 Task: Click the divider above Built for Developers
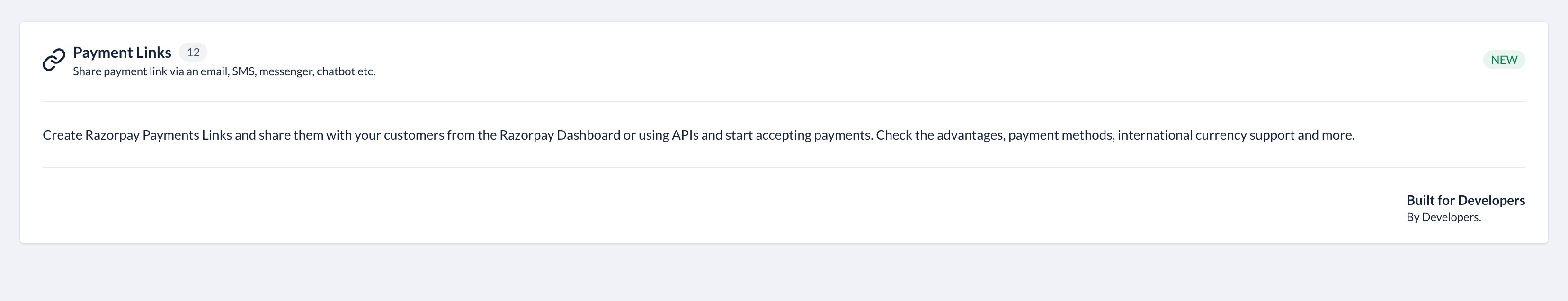pos(784,166)
